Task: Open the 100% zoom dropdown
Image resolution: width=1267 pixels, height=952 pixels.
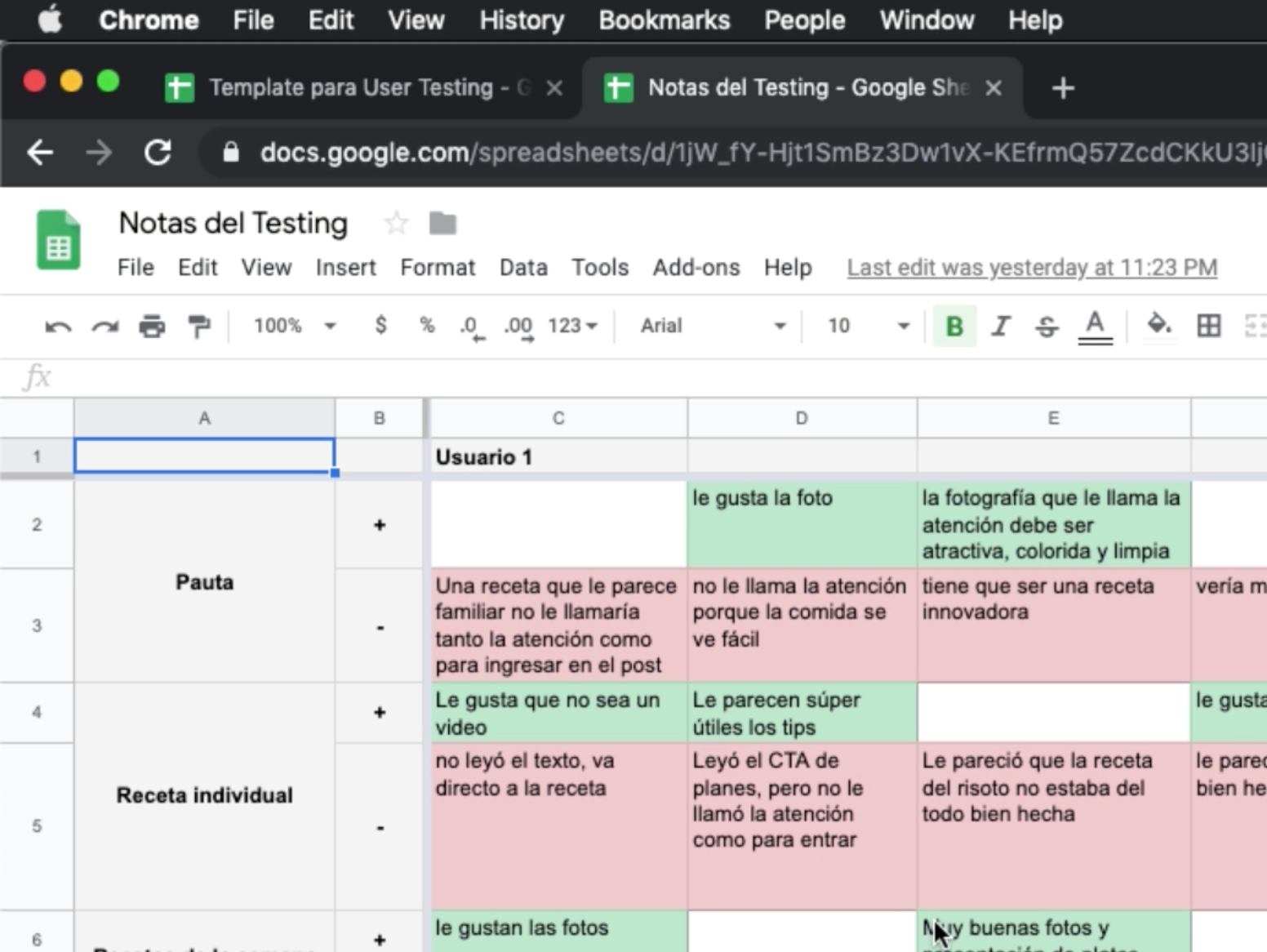Action: coord(294,326)
